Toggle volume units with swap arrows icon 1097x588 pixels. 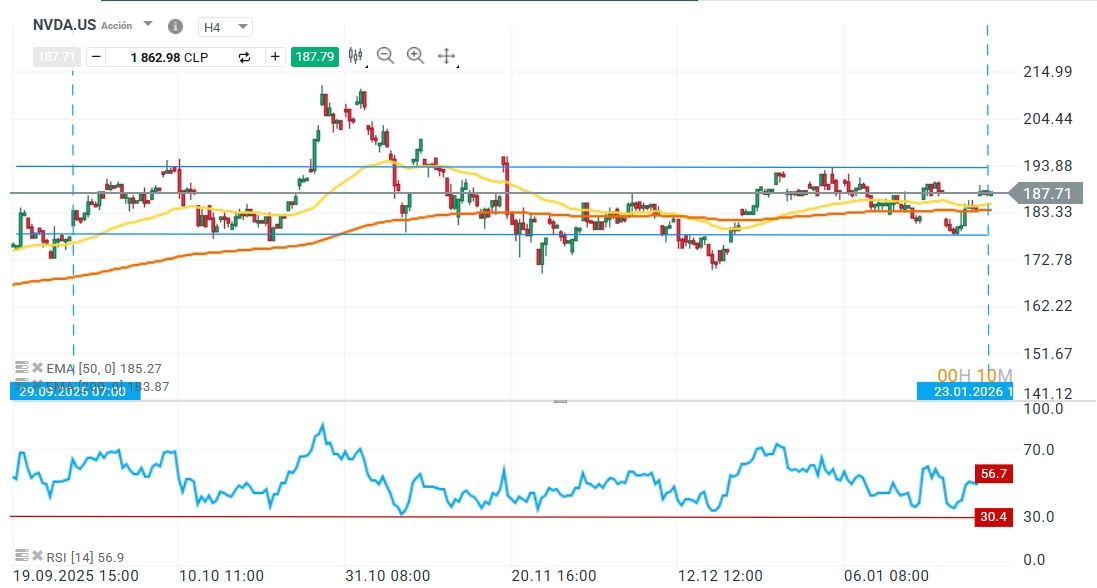[244, 57]
